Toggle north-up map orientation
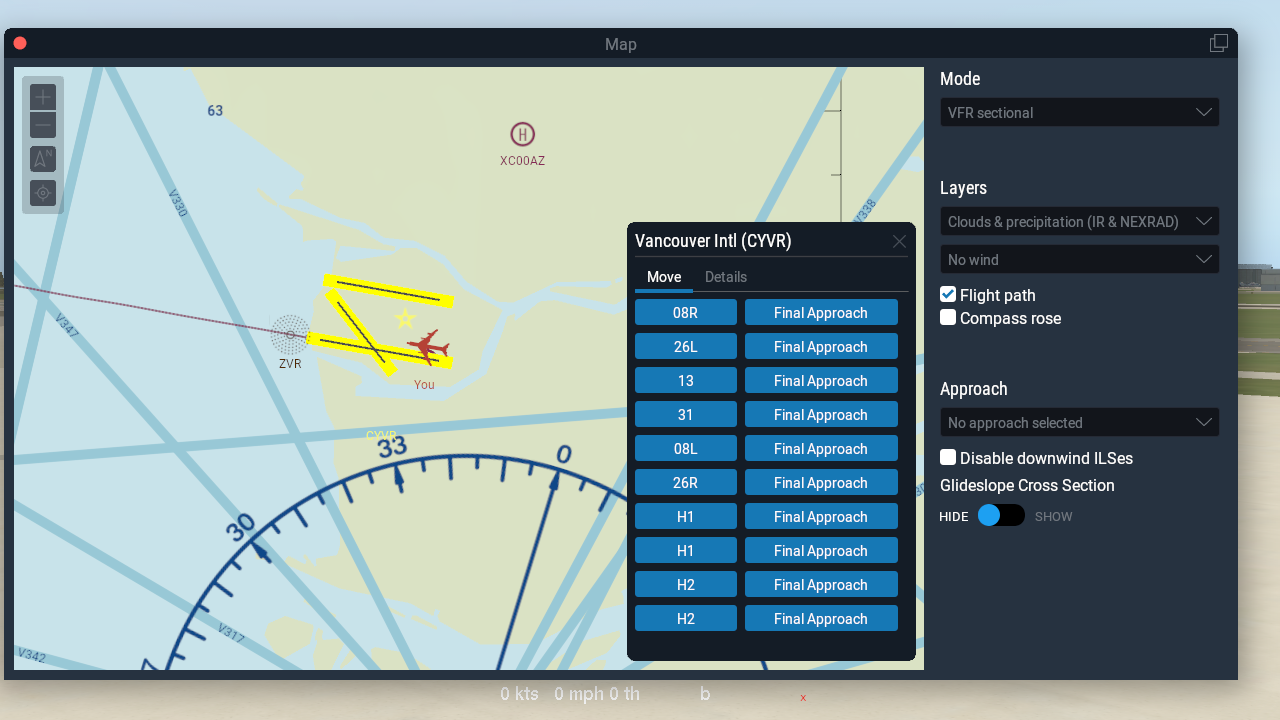Screen dimensions: 1280x720 (x=43, y=159)
